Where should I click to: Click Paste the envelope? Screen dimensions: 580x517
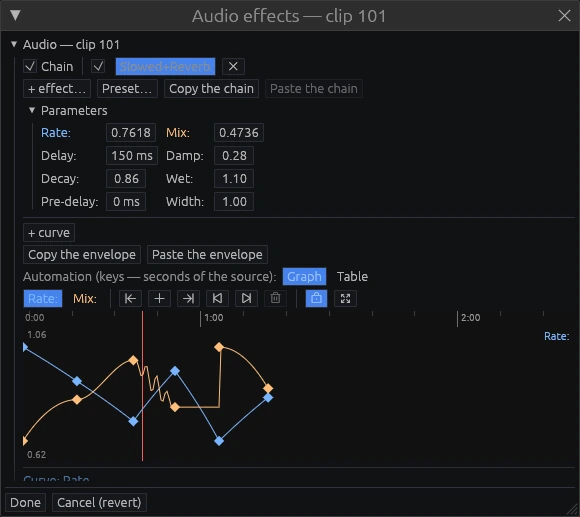[207, 254]
